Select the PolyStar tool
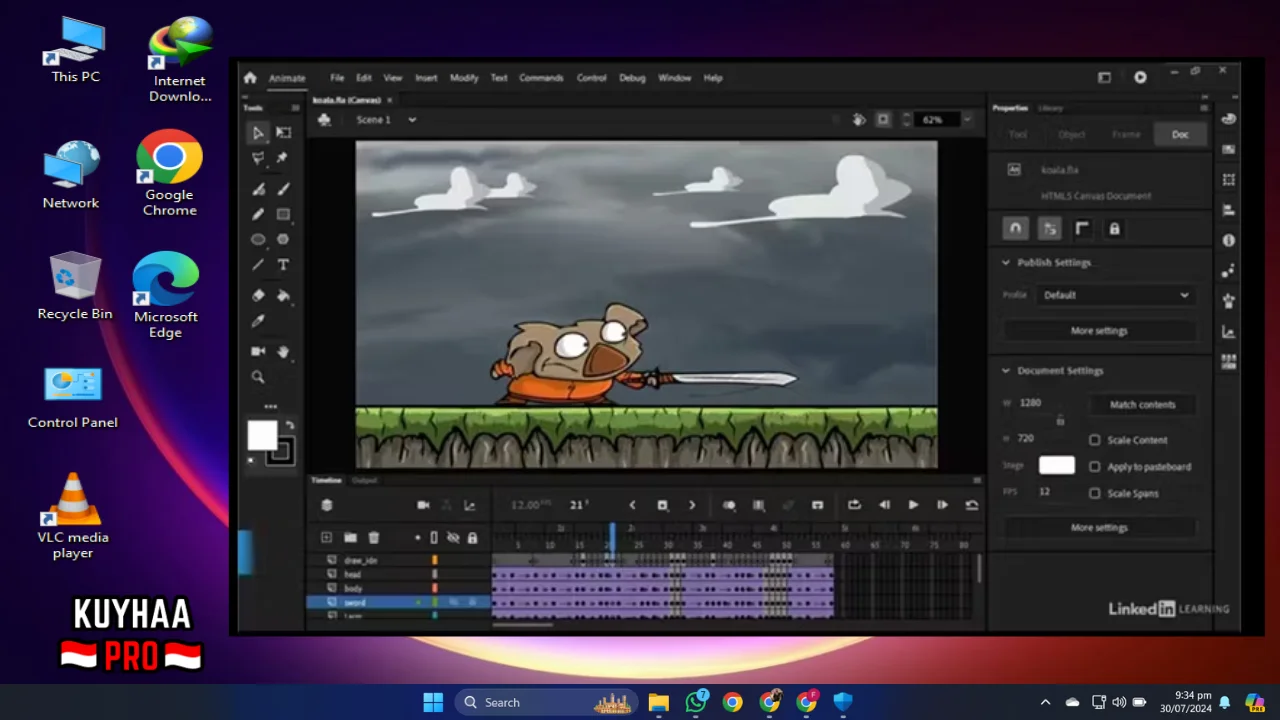The height and width of the screenshot is (720, 1280). [283, 239]
